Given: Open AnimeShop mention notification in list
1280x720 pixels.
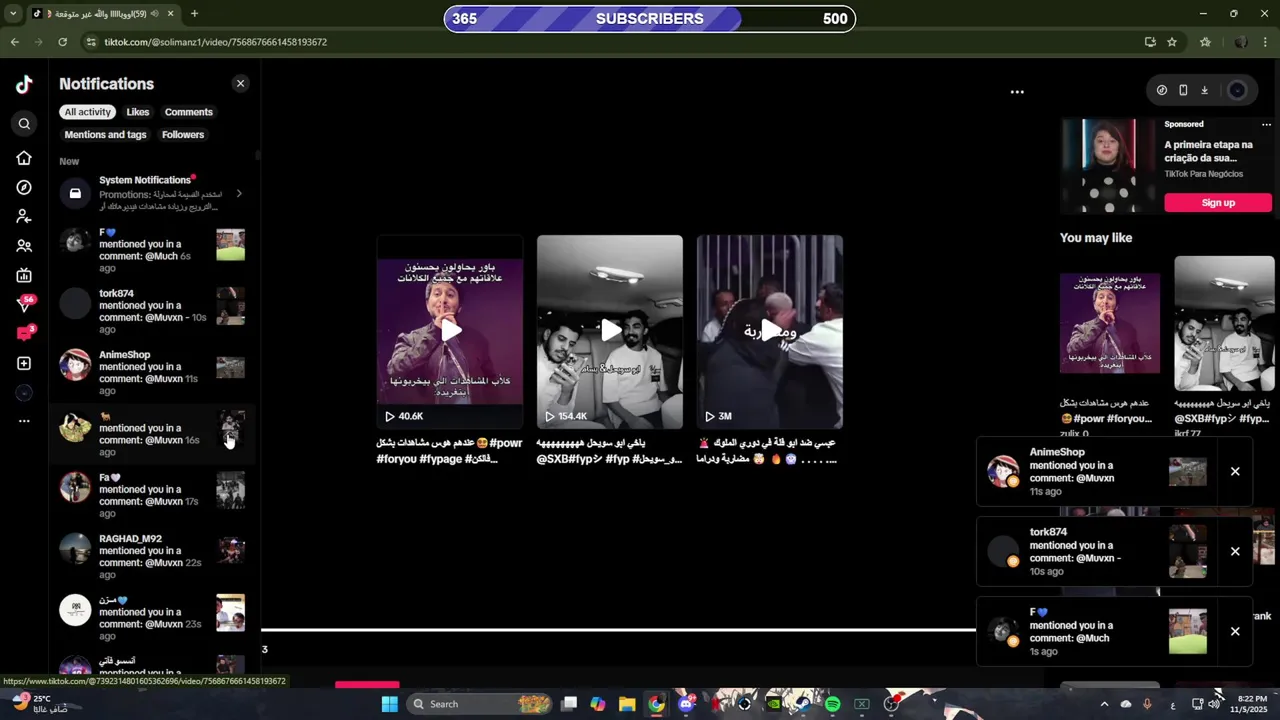Looking at the screenshot, I should click(152, 372).
